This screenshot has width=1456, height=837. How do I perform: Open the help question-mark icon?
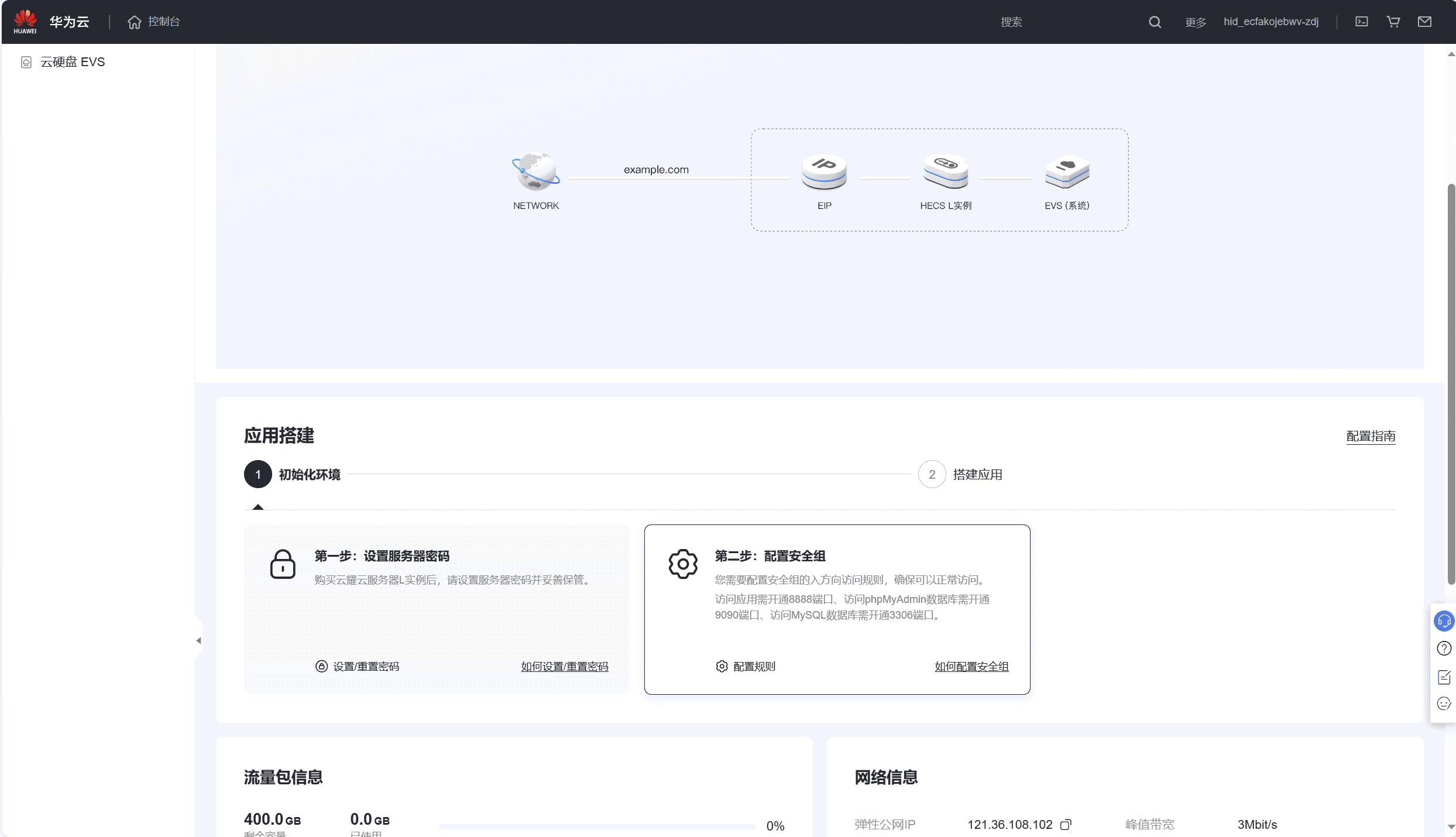(x=1443, y=649)
